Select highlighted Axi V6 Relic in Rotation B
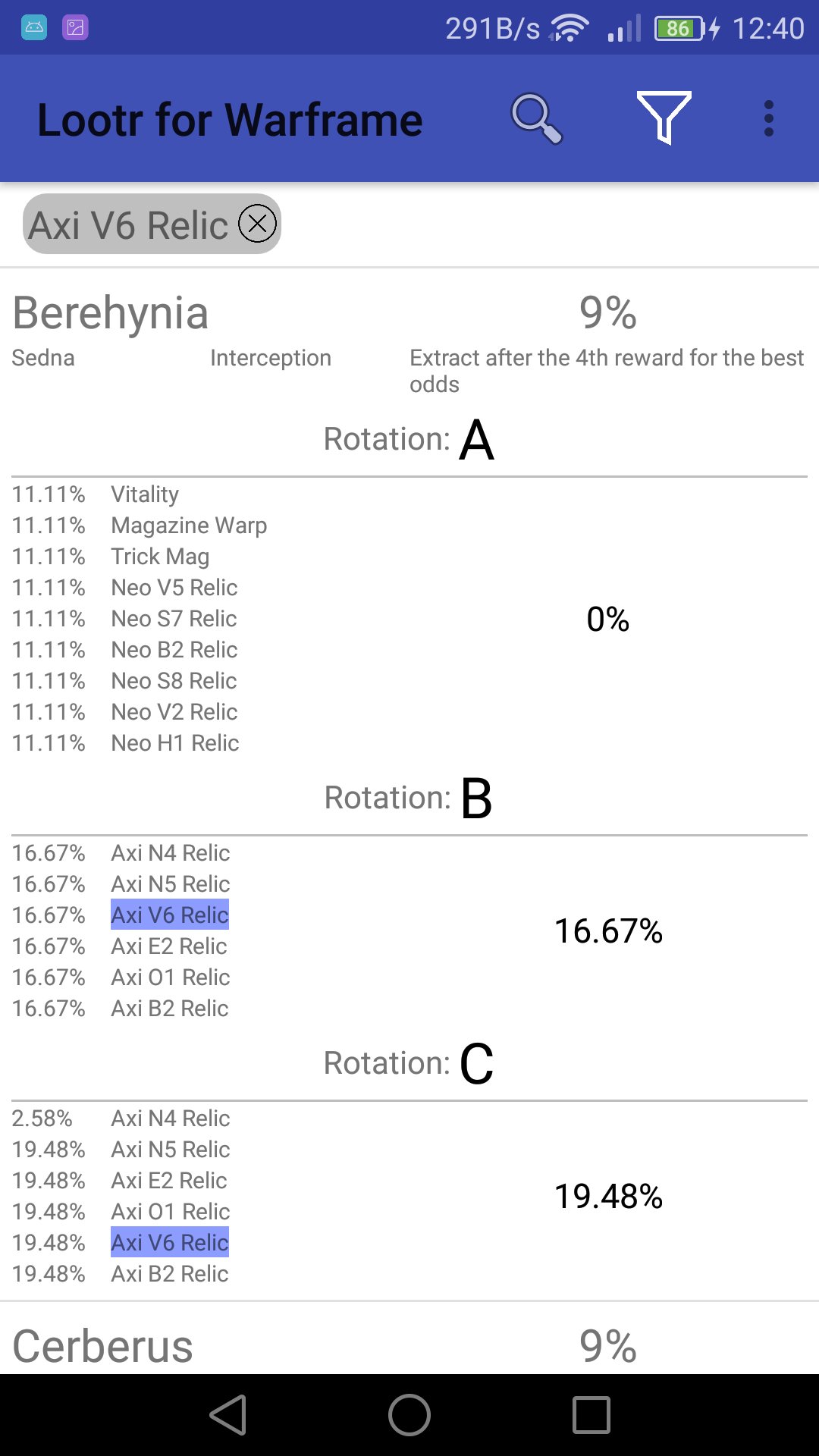 170,915
